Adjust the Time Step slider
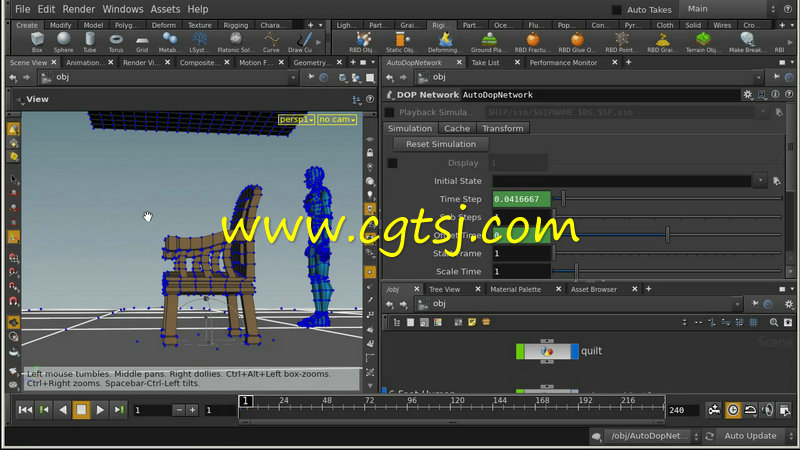The height and width of the screenshot is (450, 800). click(563, 199)
